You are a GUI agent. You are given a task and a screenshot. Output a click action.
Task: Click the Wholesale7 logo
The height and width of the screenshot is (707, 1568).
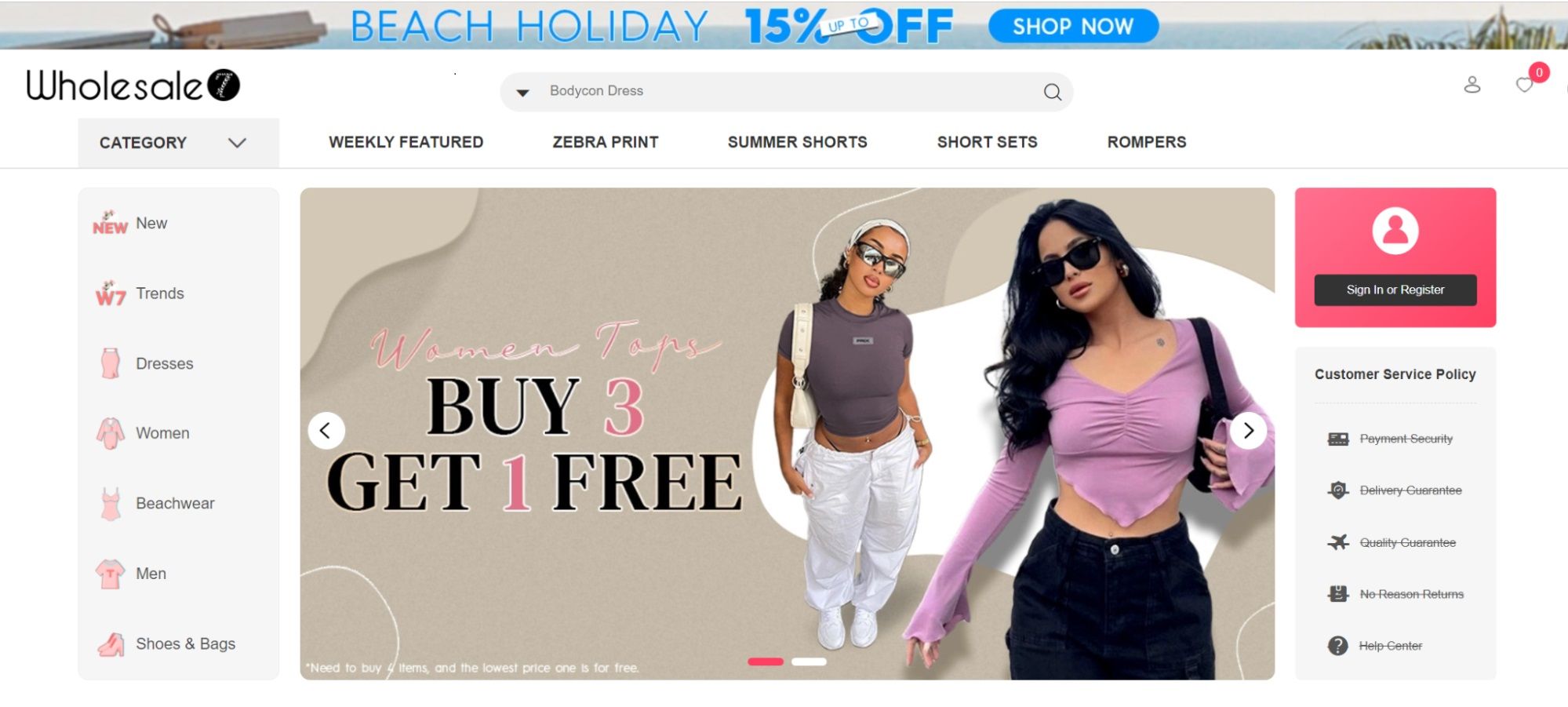click(133, 86)
